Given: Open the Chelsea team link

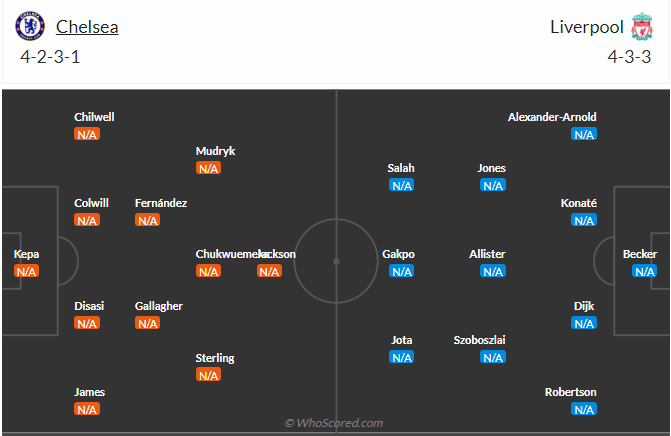Looking at the screenshot, I should (87, 27).
